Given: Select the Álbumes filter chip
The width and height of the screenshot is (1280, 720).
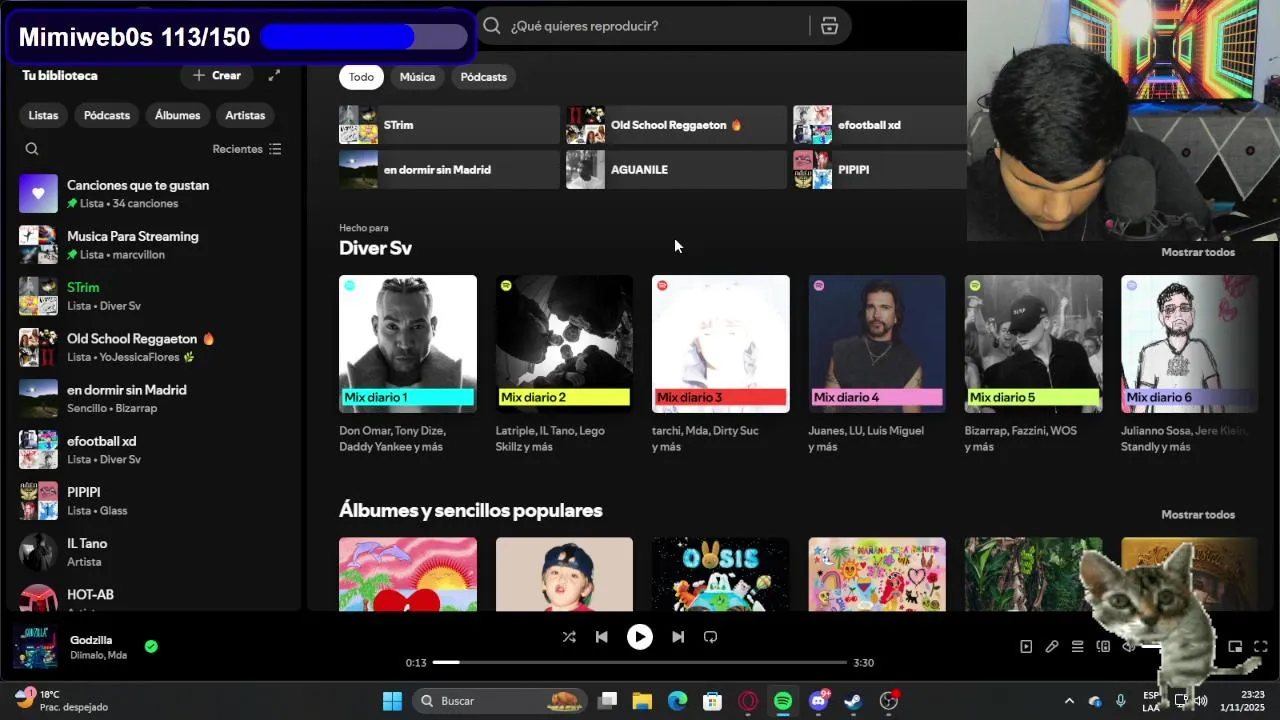Looking at the screenshot, I should pyautogui.click(x=177, y=115).
